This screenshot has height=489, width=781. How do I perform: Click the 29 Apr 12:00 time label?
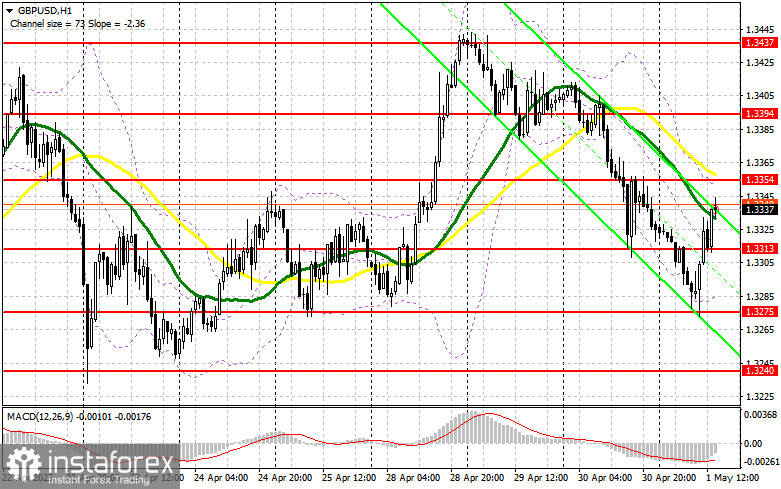coord(541,478)
